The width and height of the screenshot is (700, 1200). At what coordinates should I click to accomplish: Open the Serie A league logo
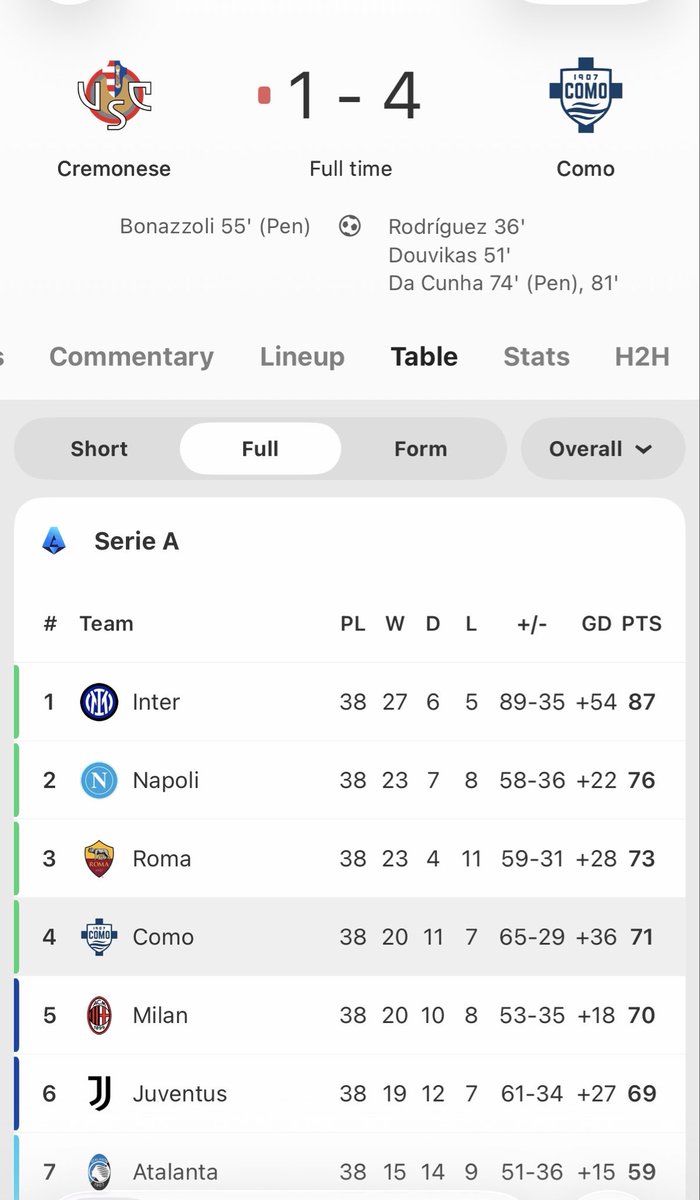(53, 541)
